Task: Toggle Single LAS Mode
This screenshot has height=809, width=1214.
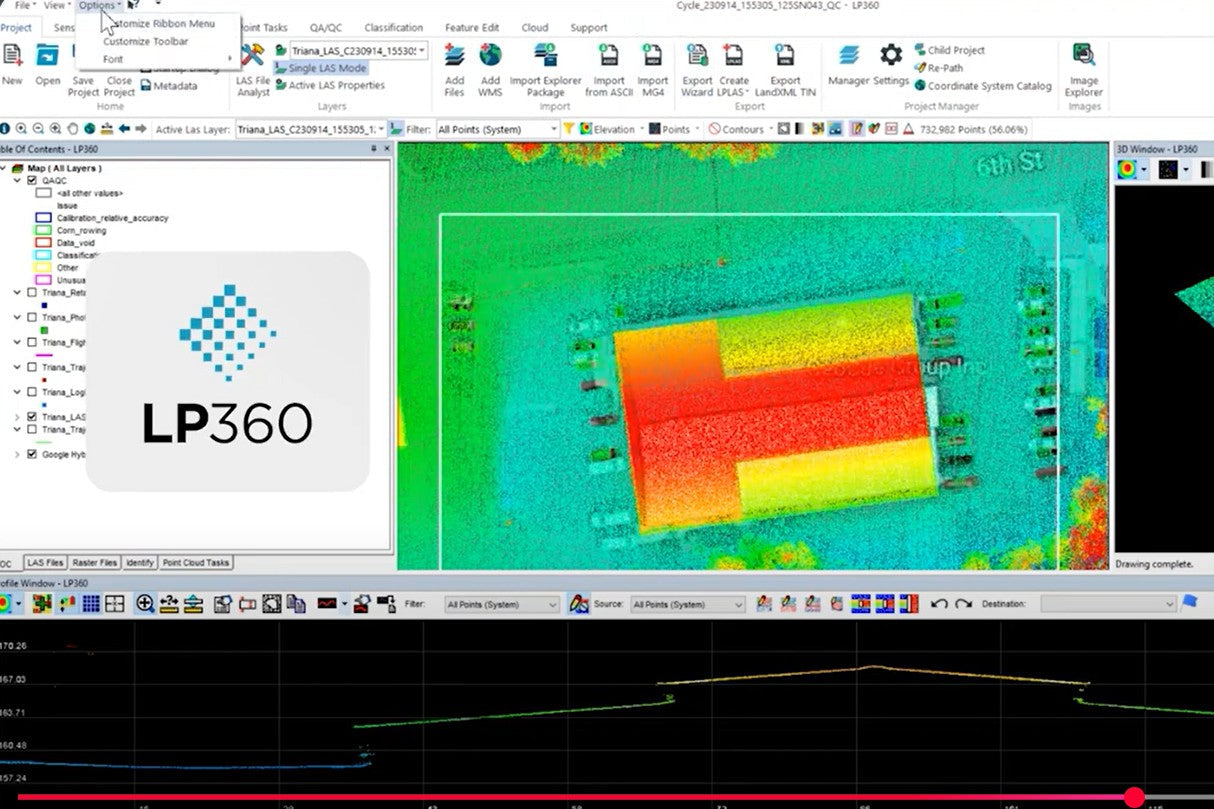Action: click(x=320, y=68)
